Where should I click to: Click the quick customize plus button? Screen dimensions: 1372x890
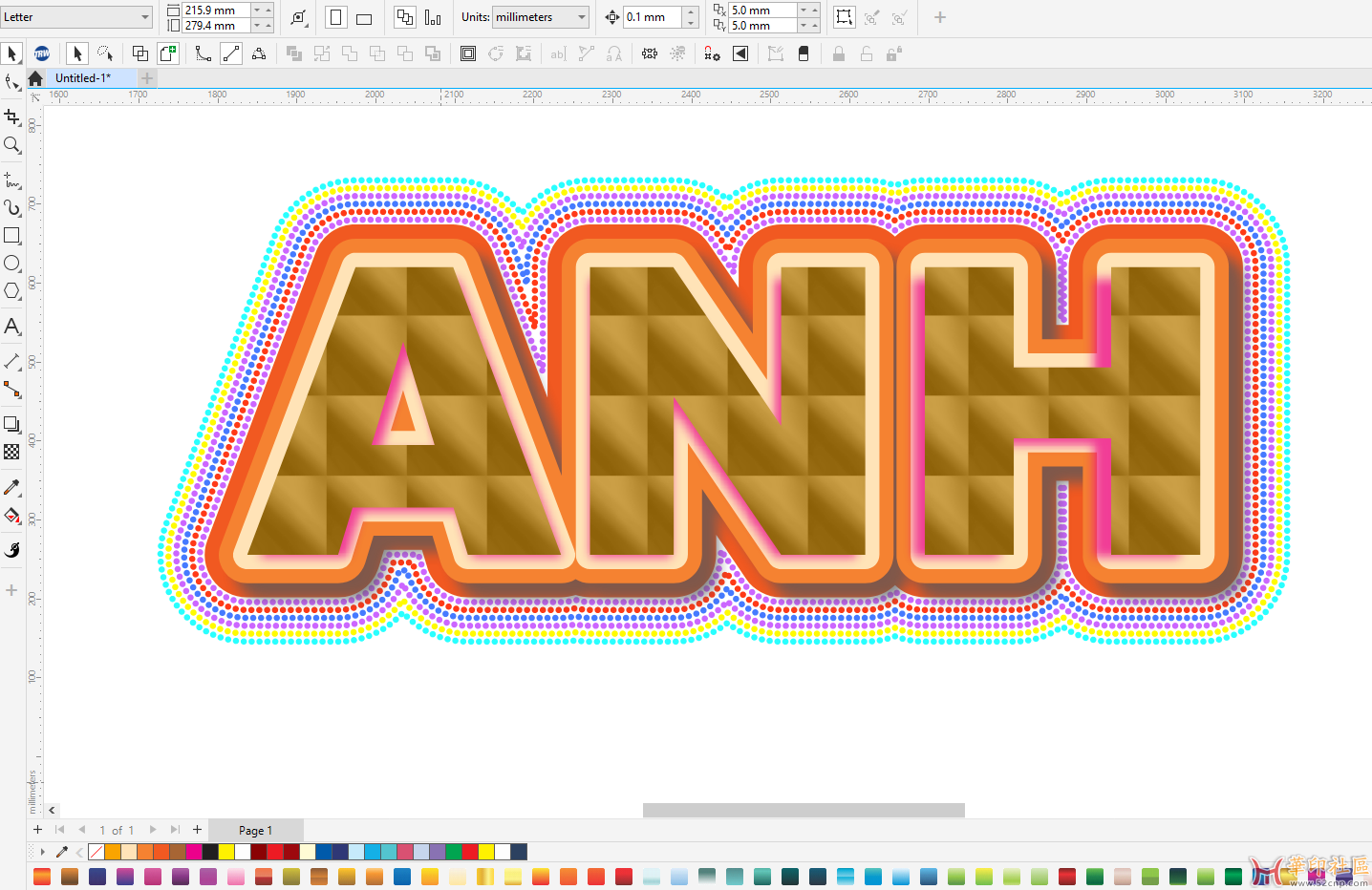click(940, 17)
